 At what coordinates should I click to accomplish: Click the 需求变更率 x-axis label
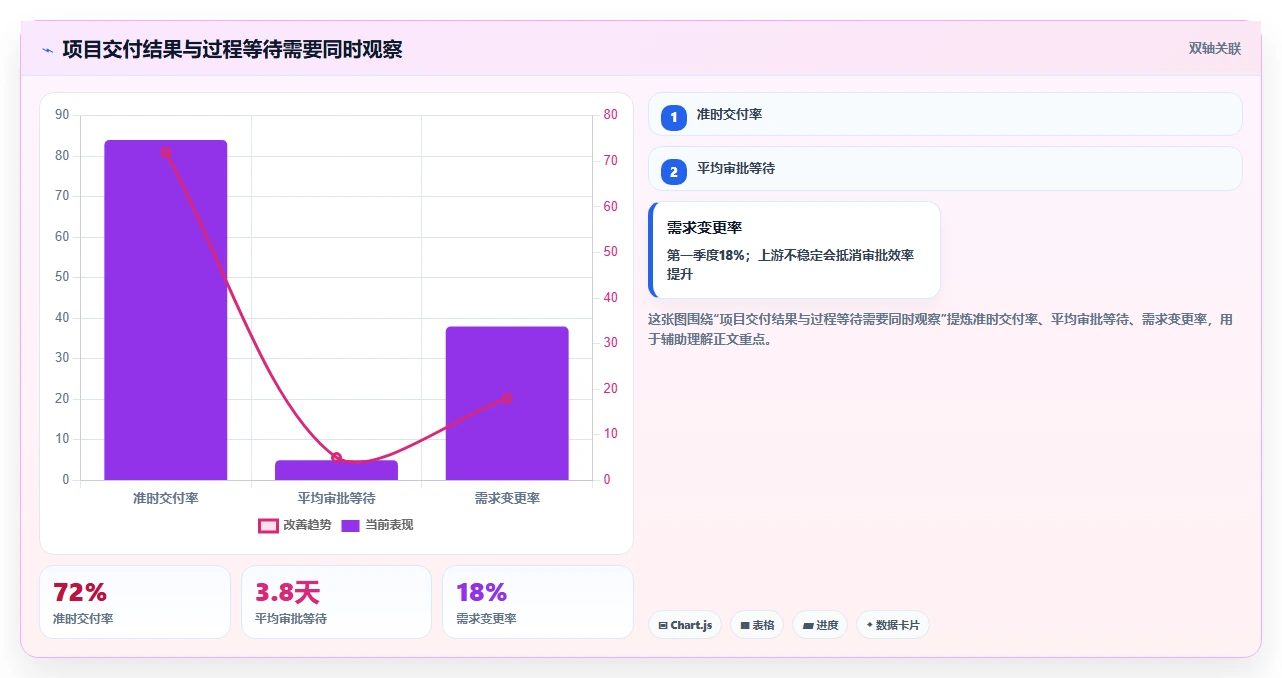[x=507, y=498]
